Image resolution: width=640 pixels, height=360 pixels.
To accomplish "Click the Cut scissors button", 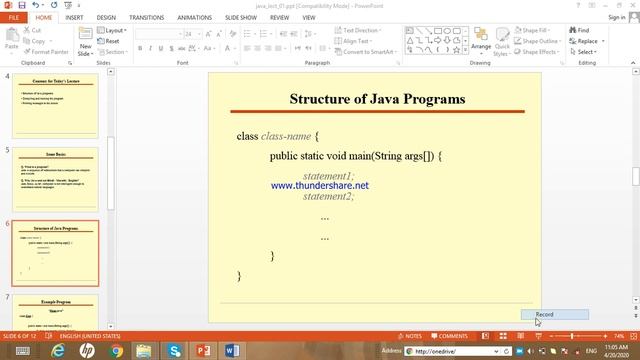I will coord(32,30).
